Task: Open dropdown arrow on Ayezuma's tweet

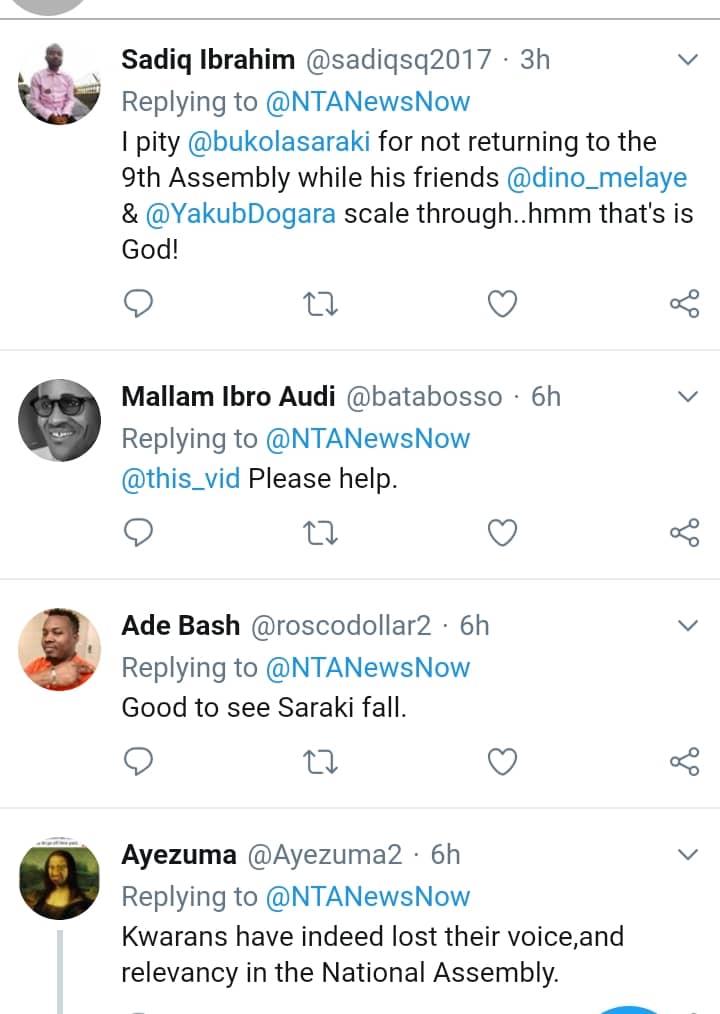Action: click(687, 855)
